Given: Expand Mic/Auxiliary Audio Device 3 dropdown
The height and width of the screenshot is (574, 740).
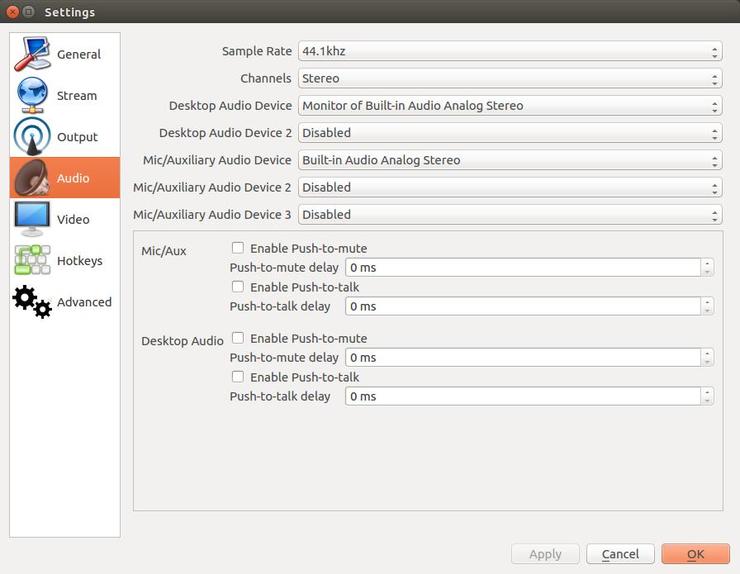Looking at the screenshot, I should pyautogui.click(x=510, y=215).
